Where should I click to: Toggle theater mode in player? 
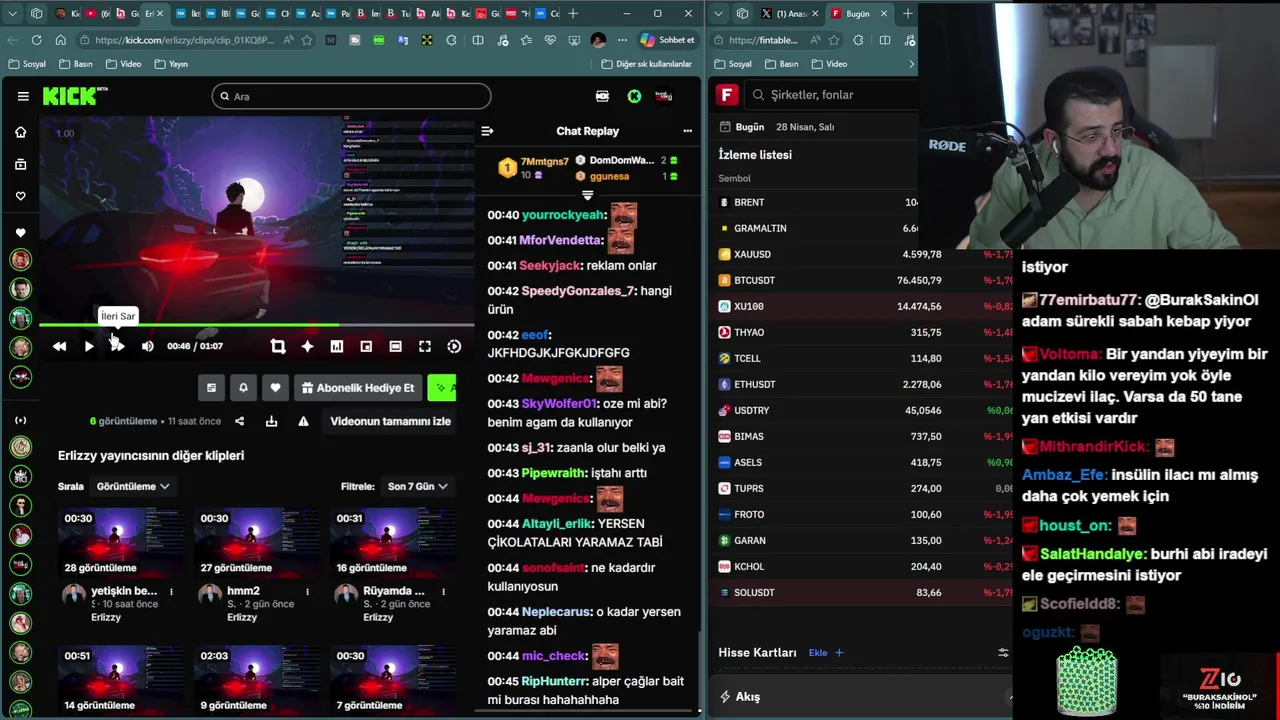[x=396, y=346]
